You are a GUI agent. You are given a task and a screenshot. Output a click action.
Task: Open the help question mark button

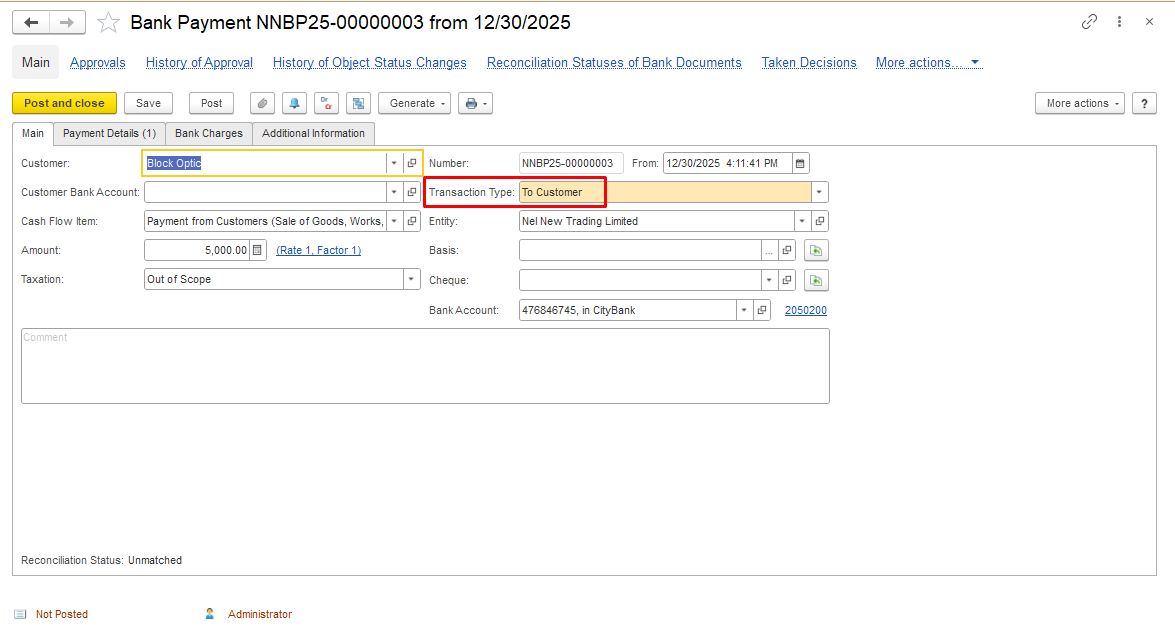[1144, 103]
